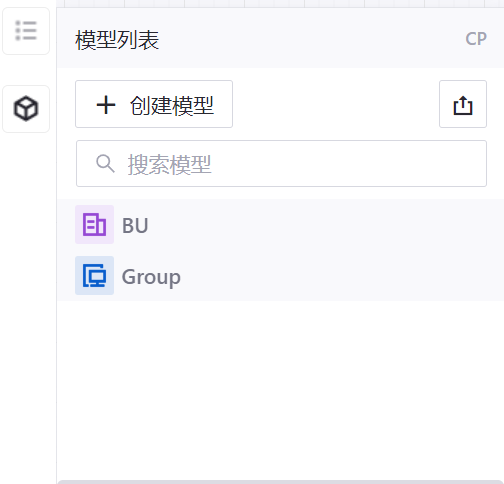Select the cube model sidebar icon

[x=26, y=109]
